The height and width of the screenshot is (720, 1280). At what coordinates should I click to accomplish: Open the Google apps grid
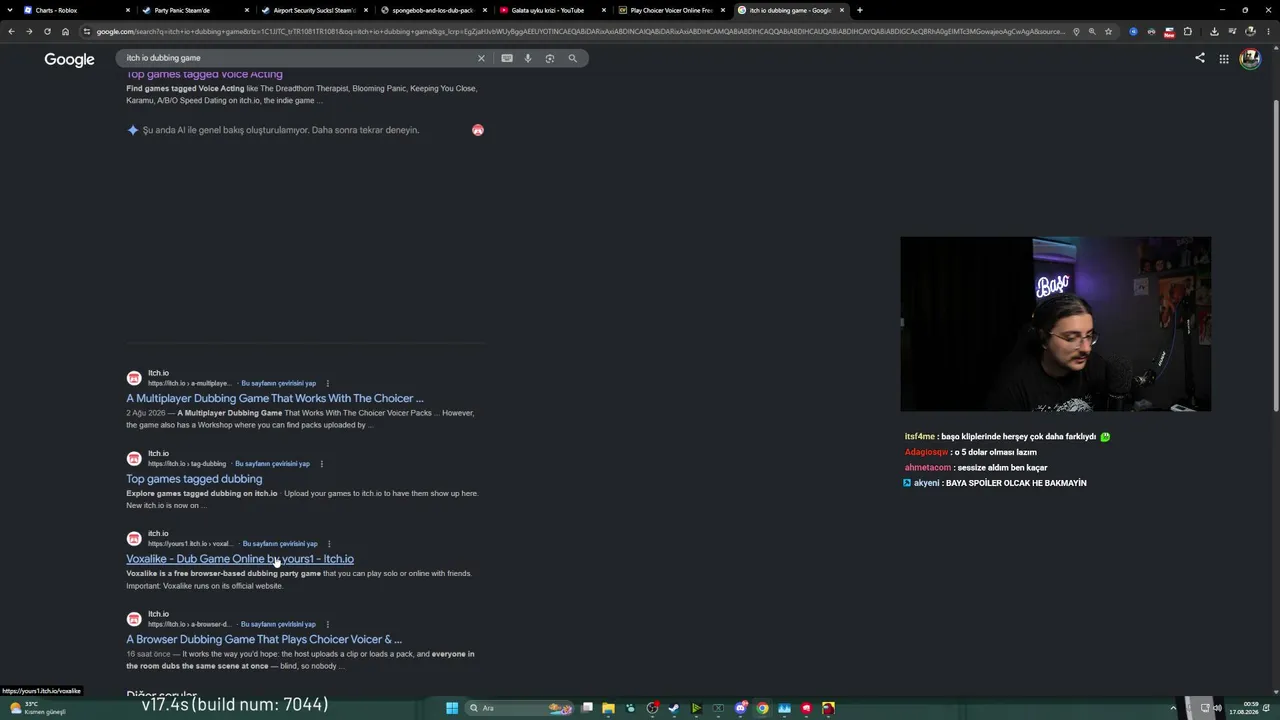(1224, 59)
